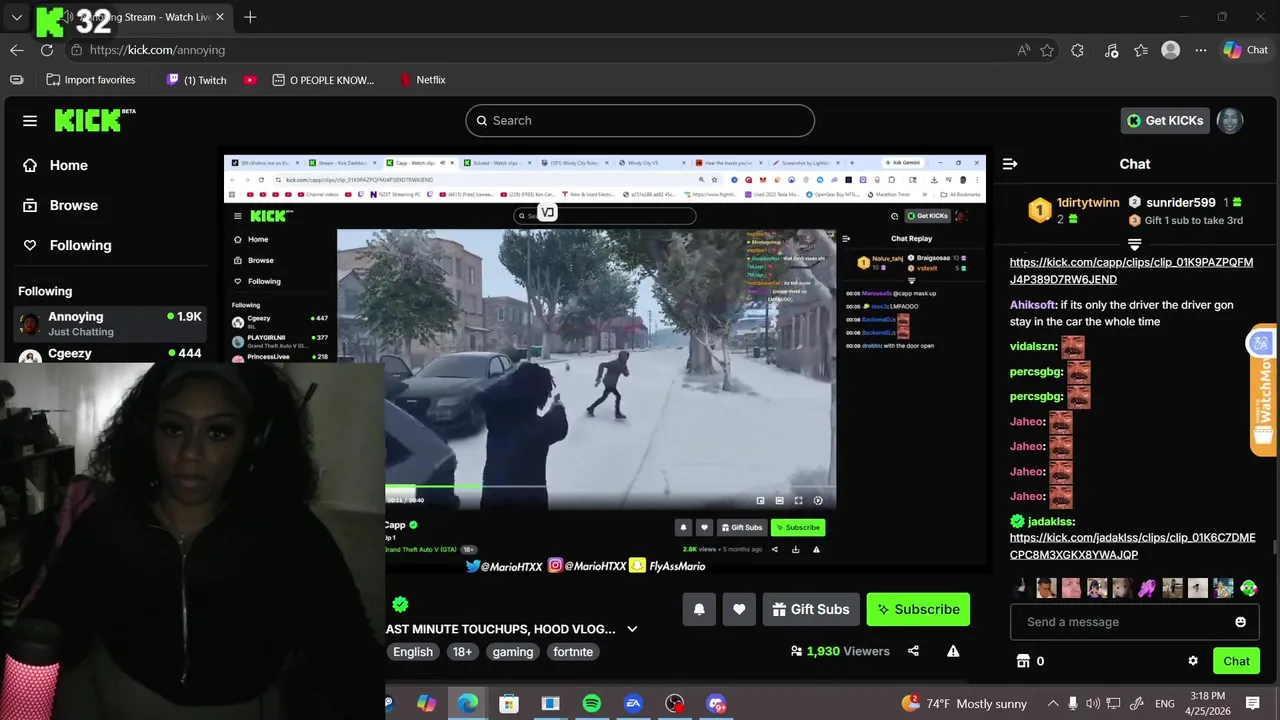Click the gaming tag
The width and height of the screenshot is (1280, 720).
click(x=513, y=652)
